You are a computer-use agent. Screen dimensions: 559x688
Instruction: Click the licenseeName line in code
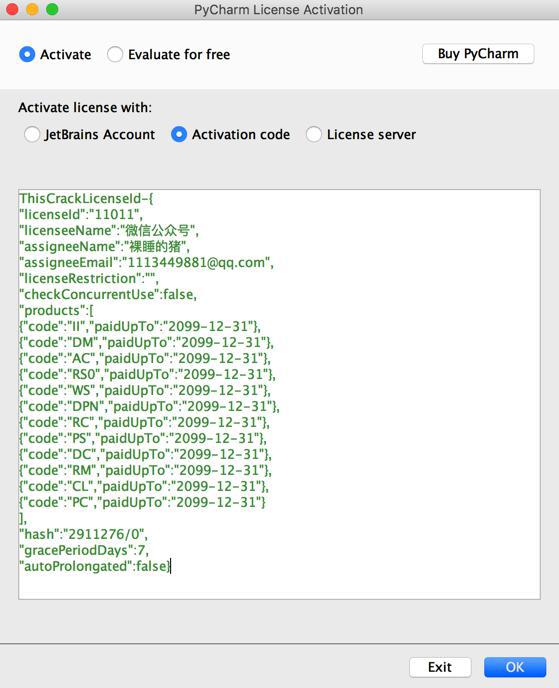[x=109, y=231]
